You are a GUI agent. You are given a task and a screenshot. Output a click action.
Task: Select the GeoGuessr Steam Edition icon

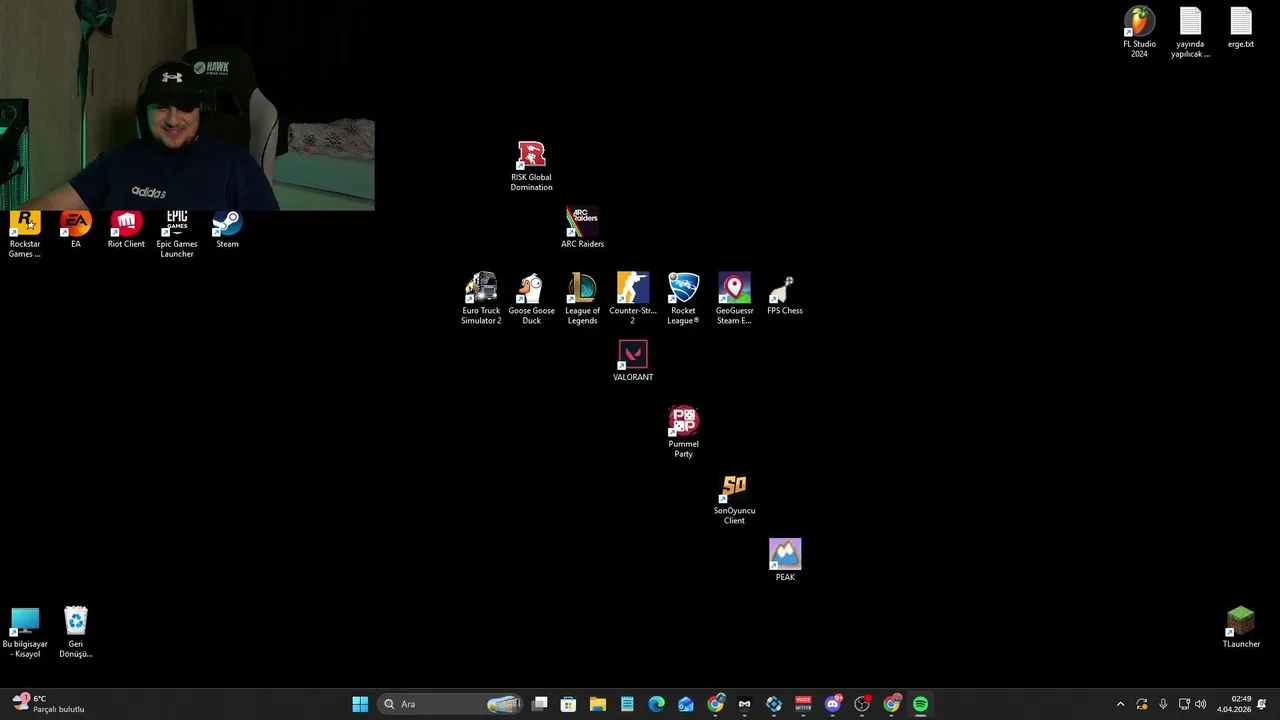(734, 299)
